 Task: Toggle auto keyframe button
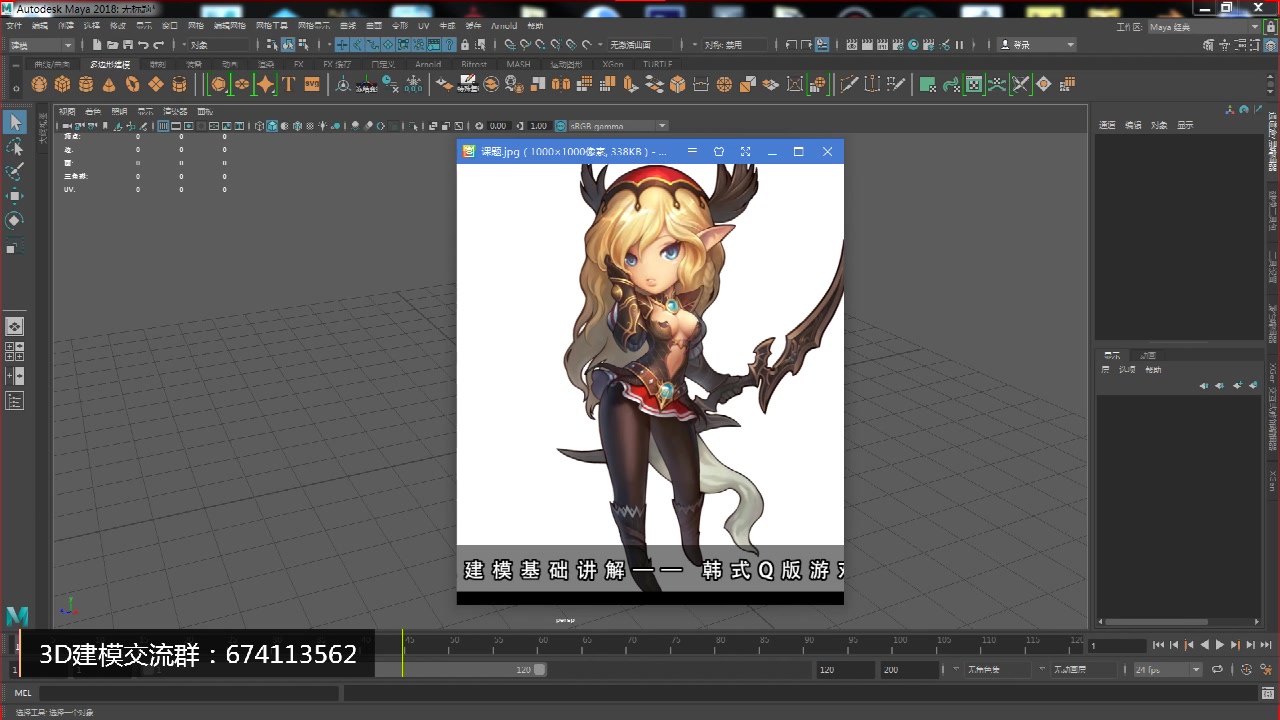coord(1246,669)
